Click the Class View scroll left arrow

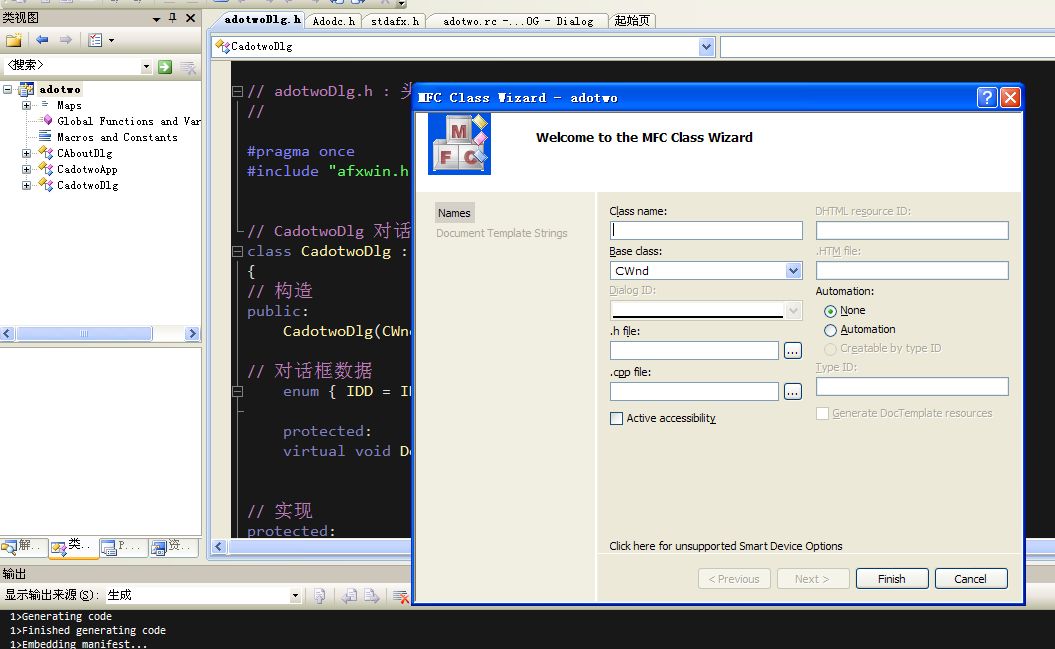7,333
